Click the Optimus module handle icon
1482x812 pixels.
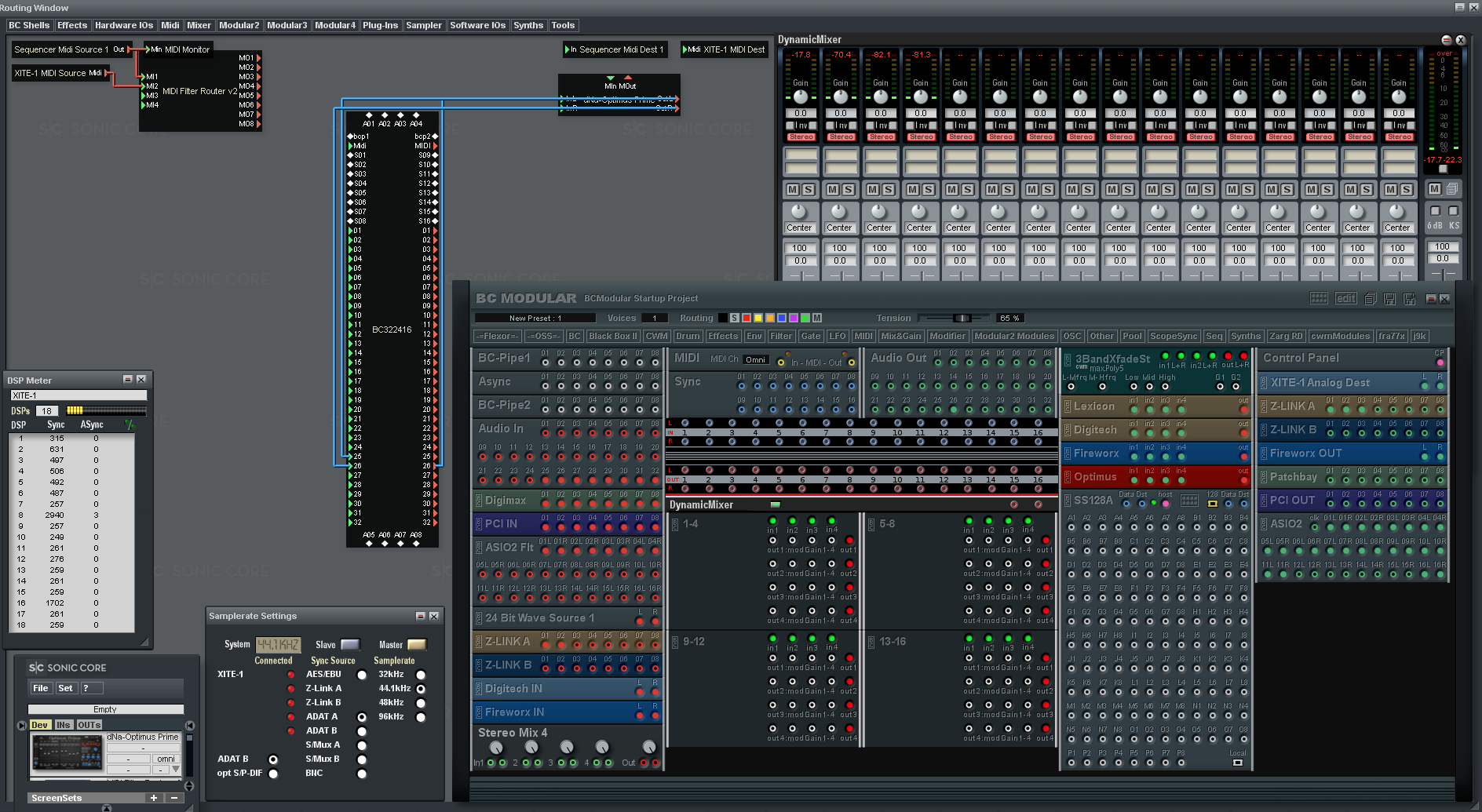(1068, 476)
